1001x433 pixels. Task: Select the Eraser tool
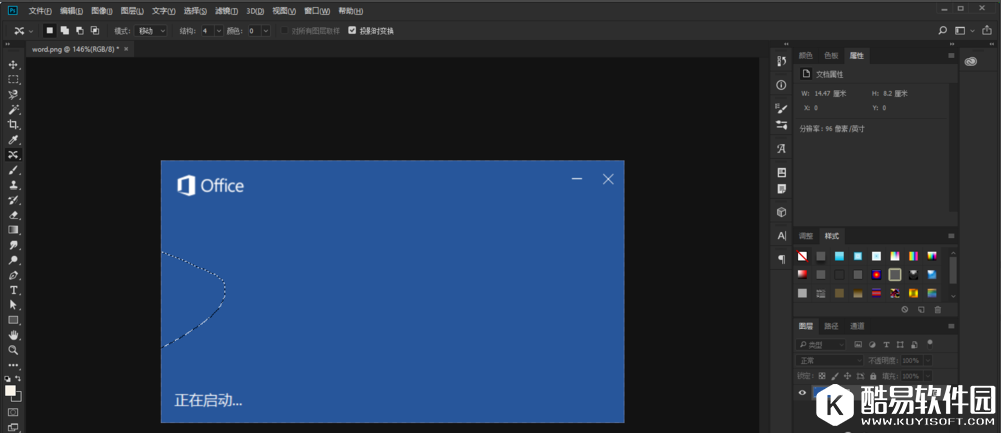(13, 214)
